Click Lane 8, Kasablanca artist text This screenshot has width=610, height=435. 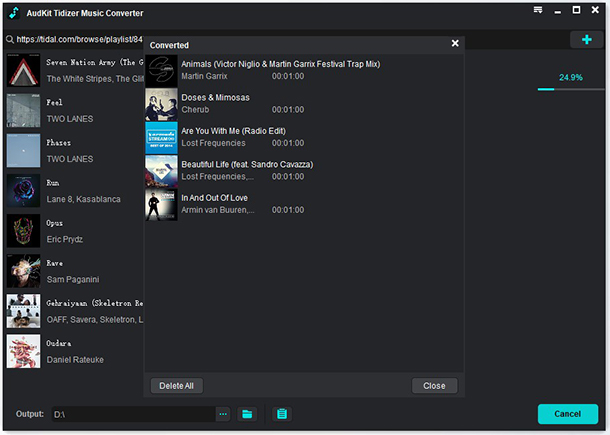pos(84,199)
